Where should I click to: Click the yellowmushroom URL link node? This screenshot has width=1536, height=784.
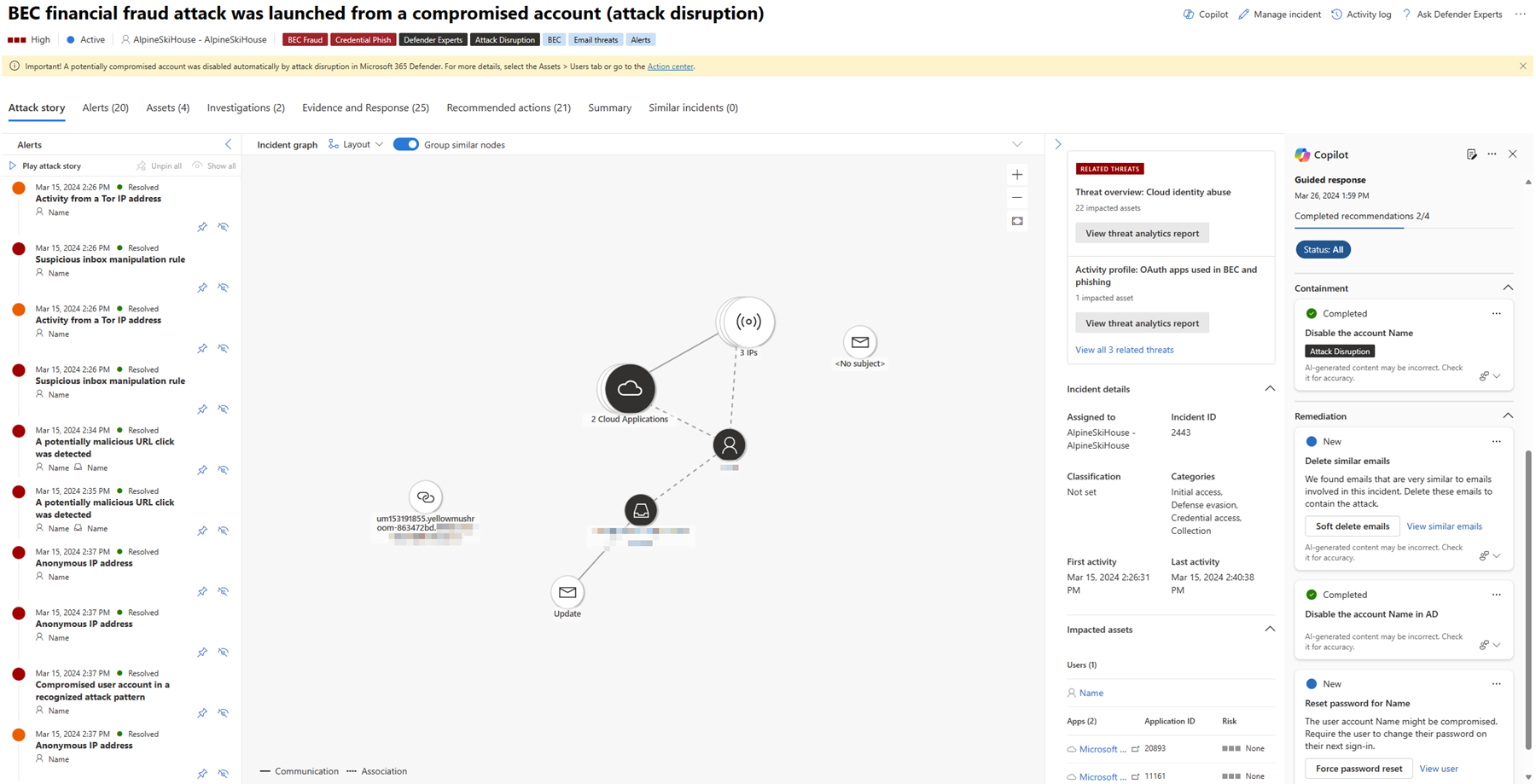click(x=425, y=497)
